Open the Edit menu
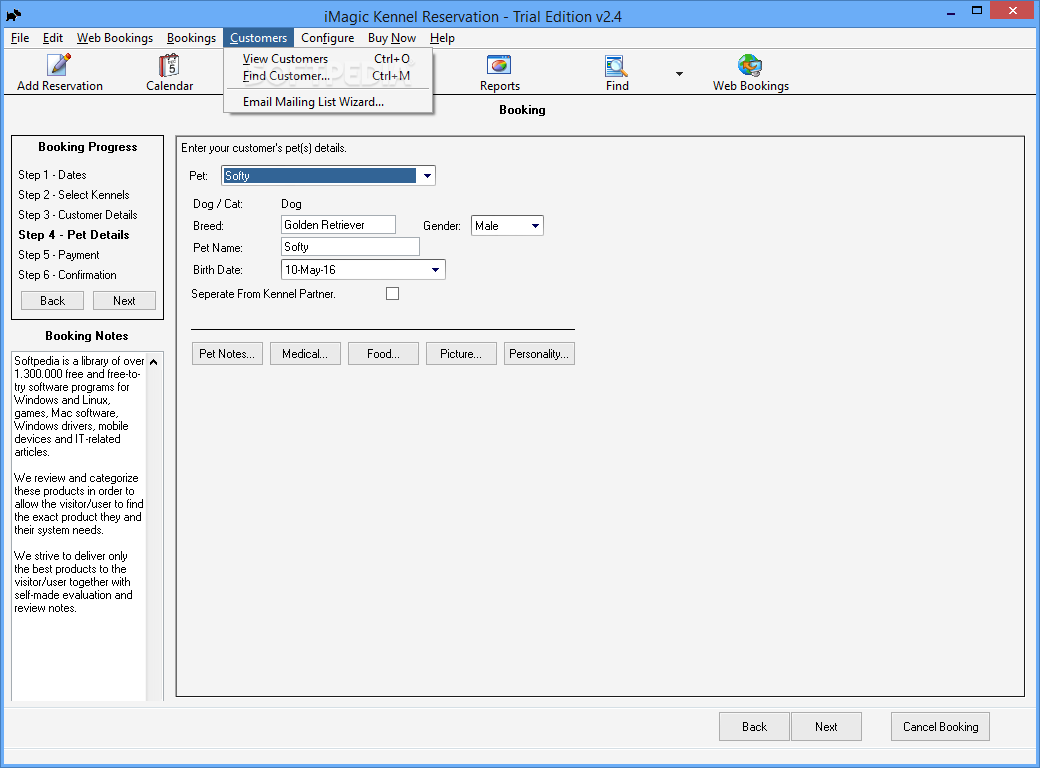Image resolution: width=1040 pixels, height=768 pixels. [x=52, y=38]
